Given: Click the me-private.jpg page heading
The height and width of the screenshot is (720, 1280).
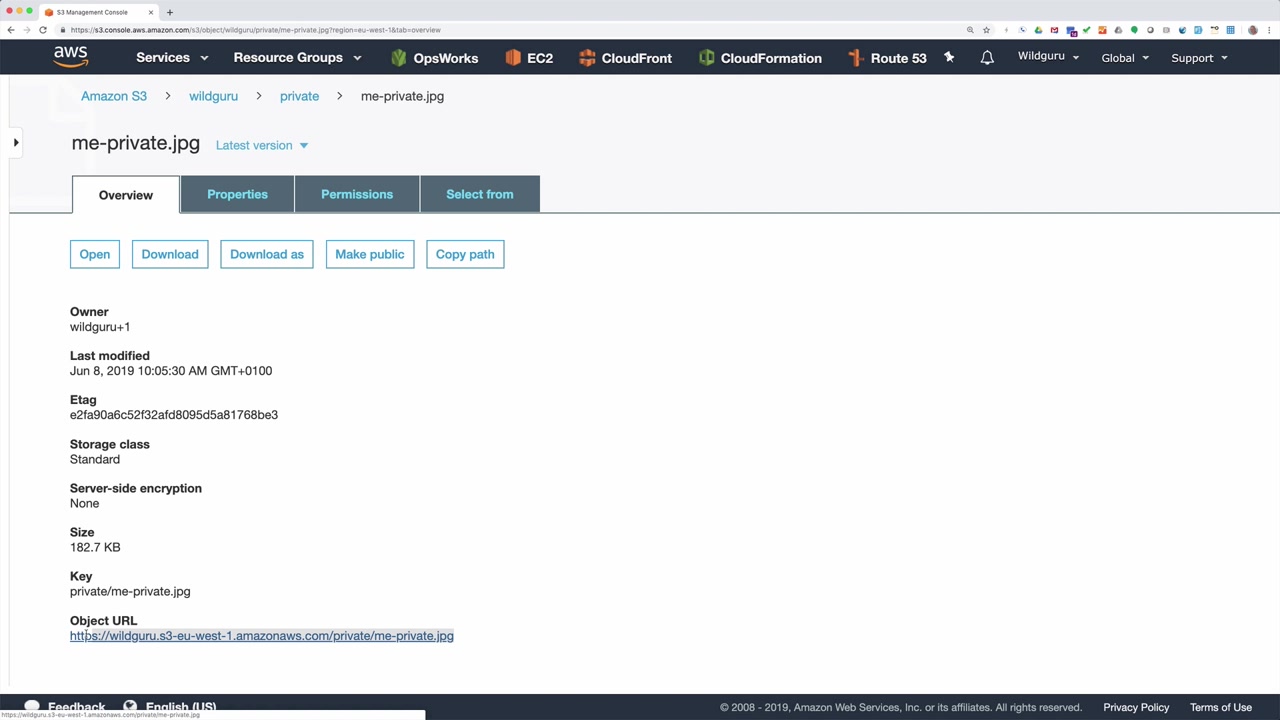Looking at the screenshot, I should point(136,144).
